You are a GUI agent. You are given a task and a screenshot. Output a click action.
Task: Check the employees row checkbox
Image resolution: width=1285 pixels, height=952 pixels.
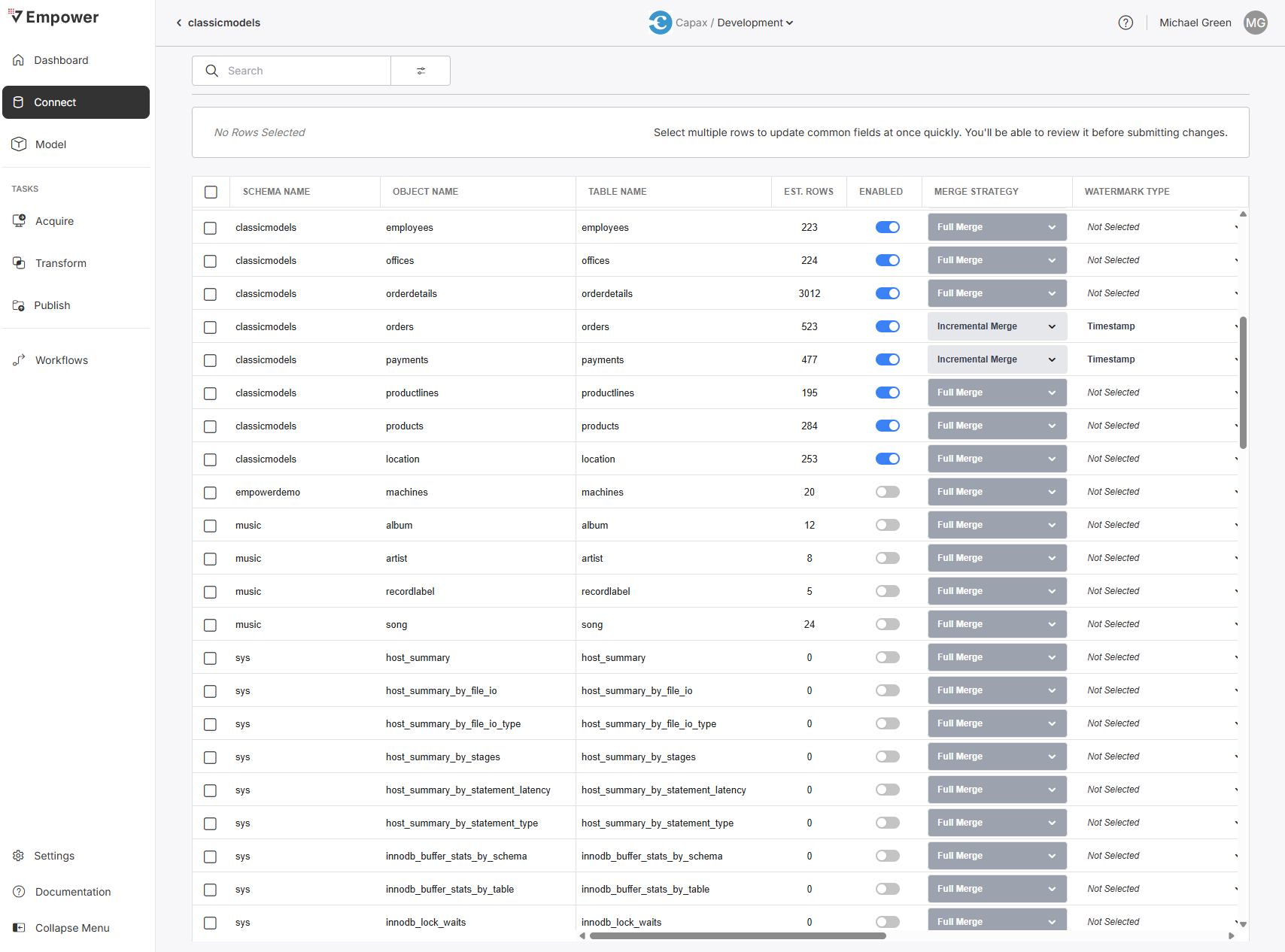[211, 228]
